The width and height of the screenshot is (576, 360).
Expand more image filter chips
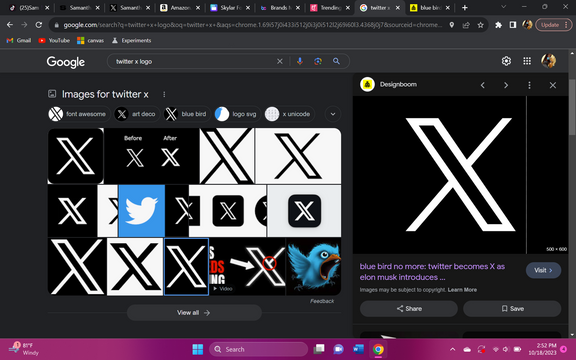[x=333, y=114]
